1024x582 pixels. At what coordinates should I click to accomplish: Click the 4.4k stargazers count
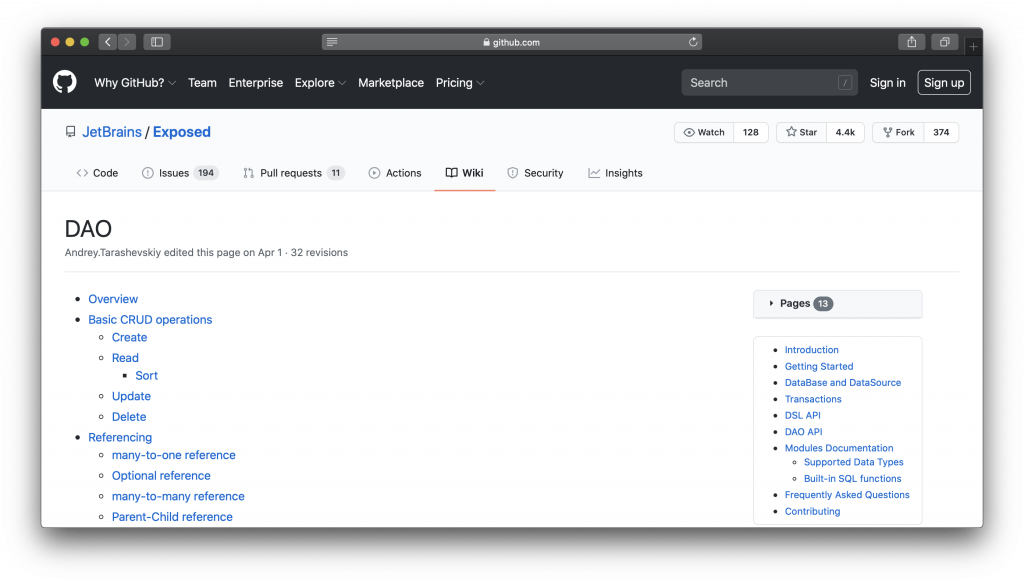845,132
